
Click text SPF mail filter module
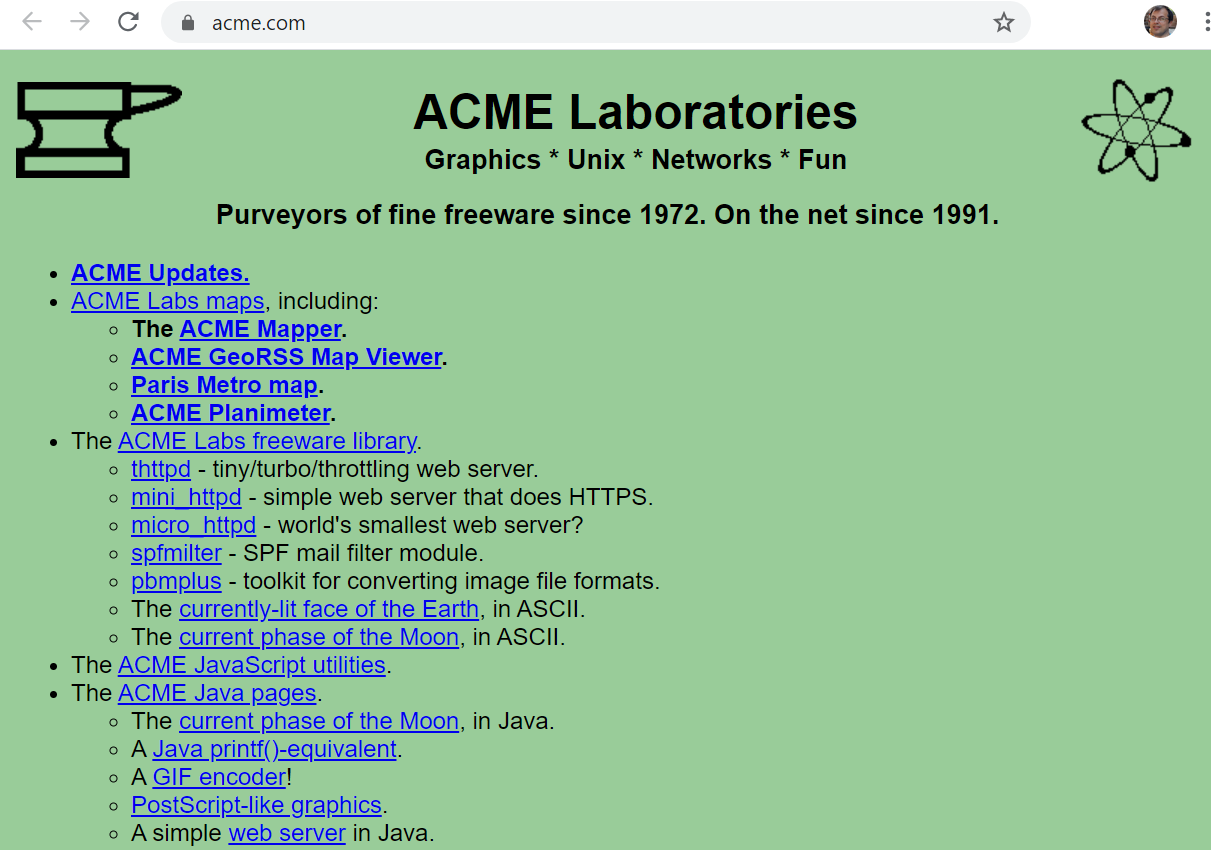[363, 553]
